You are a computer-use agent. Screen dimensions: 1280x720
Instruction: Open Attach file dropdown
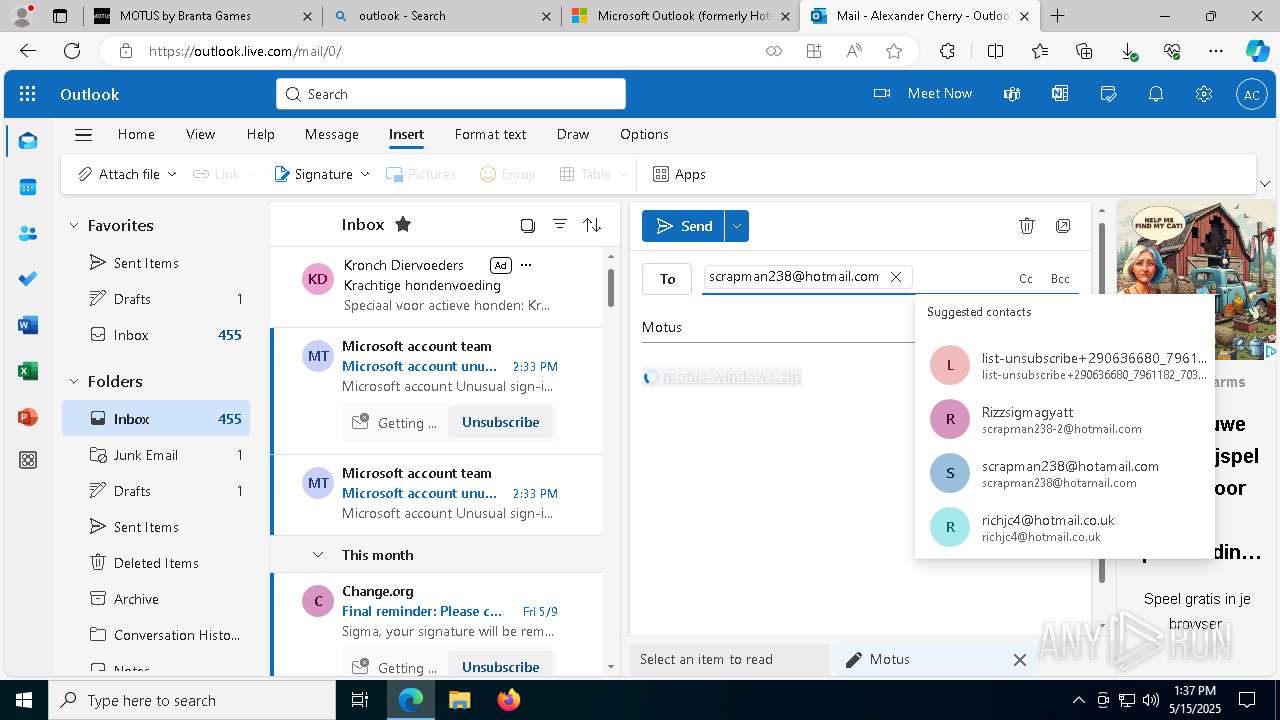coord(172,174)
